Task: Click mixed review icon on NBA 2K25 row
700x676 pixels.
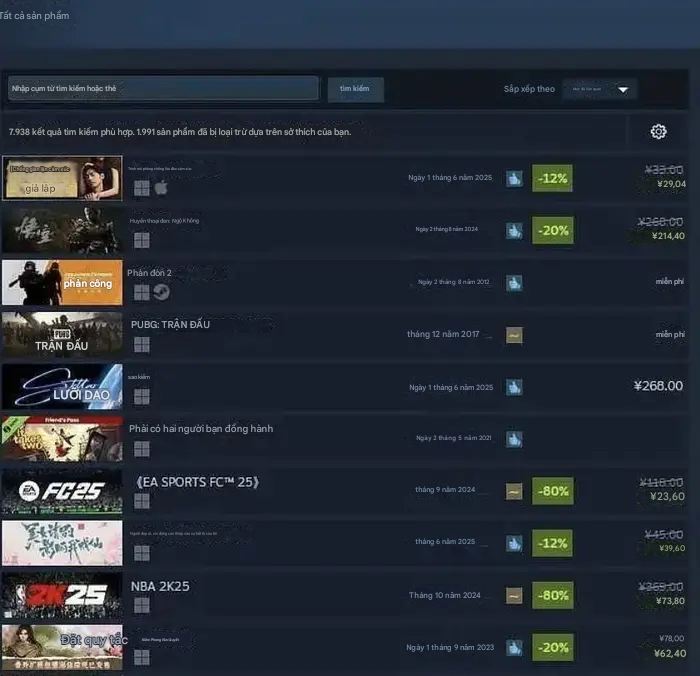Action: pos(514,596)
